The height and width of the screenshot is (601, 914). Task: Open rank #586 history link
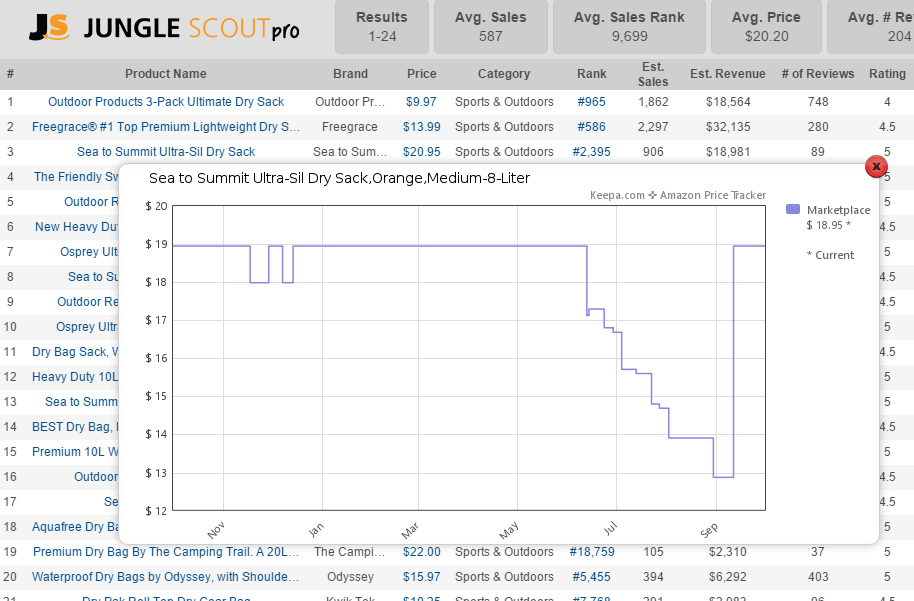click(592, 127)
